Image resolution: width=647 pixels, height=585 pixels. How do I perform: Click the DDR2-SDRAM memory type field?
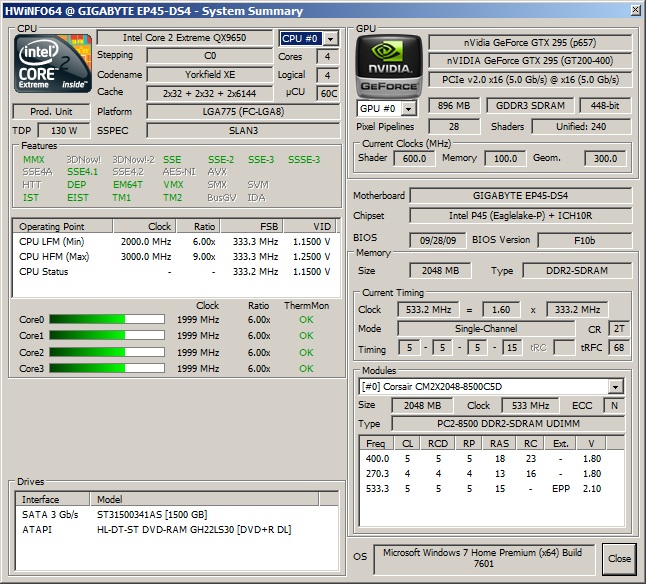pyautogui.click(x=577, y=271)
